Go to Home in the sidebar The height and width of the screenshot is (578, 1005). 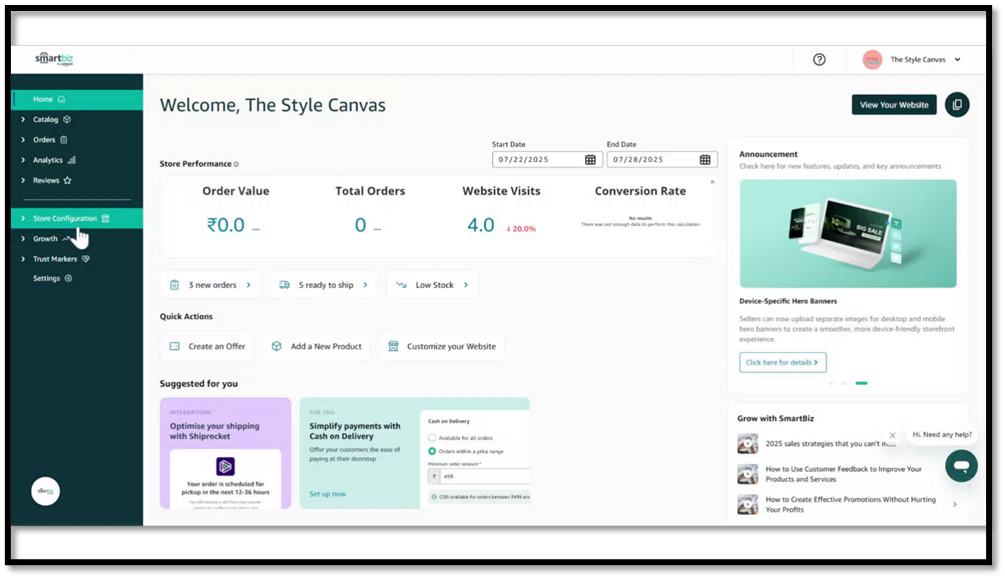[43, 99]
